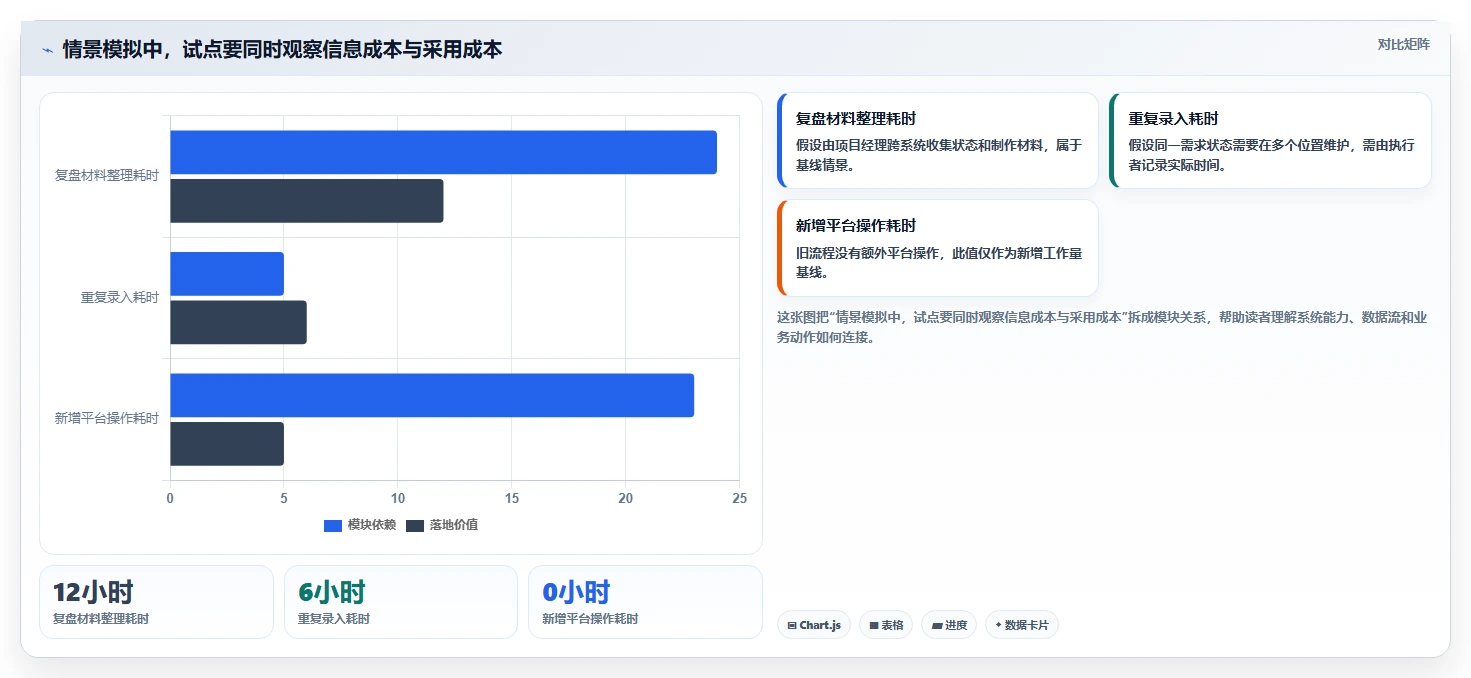The image size is (1471, 678).
Task: Select the blue 模块依赖 bar for 复盘材料整理耗时
Action: click(x=443, y=152)
